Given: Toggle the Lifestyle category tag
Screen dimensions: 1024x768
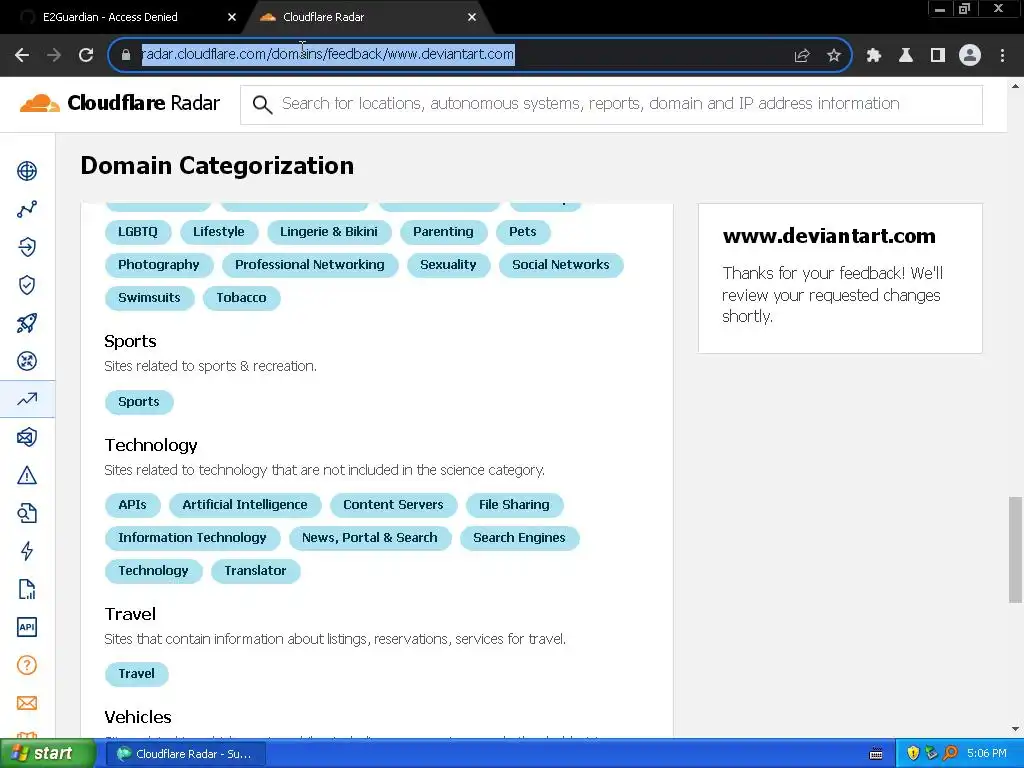Looking at the screenshot, I should coord(219,232).
